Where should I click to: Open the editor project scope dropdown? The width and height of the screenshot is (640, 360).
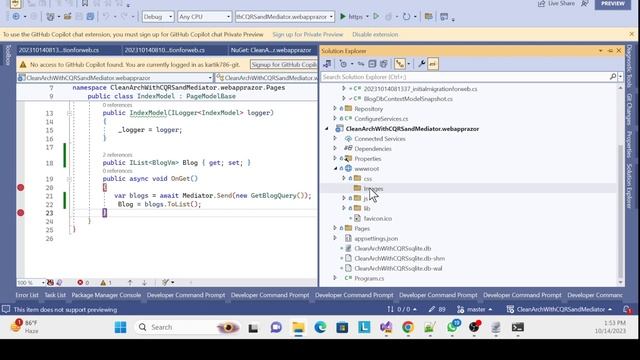tap(116, 78)
